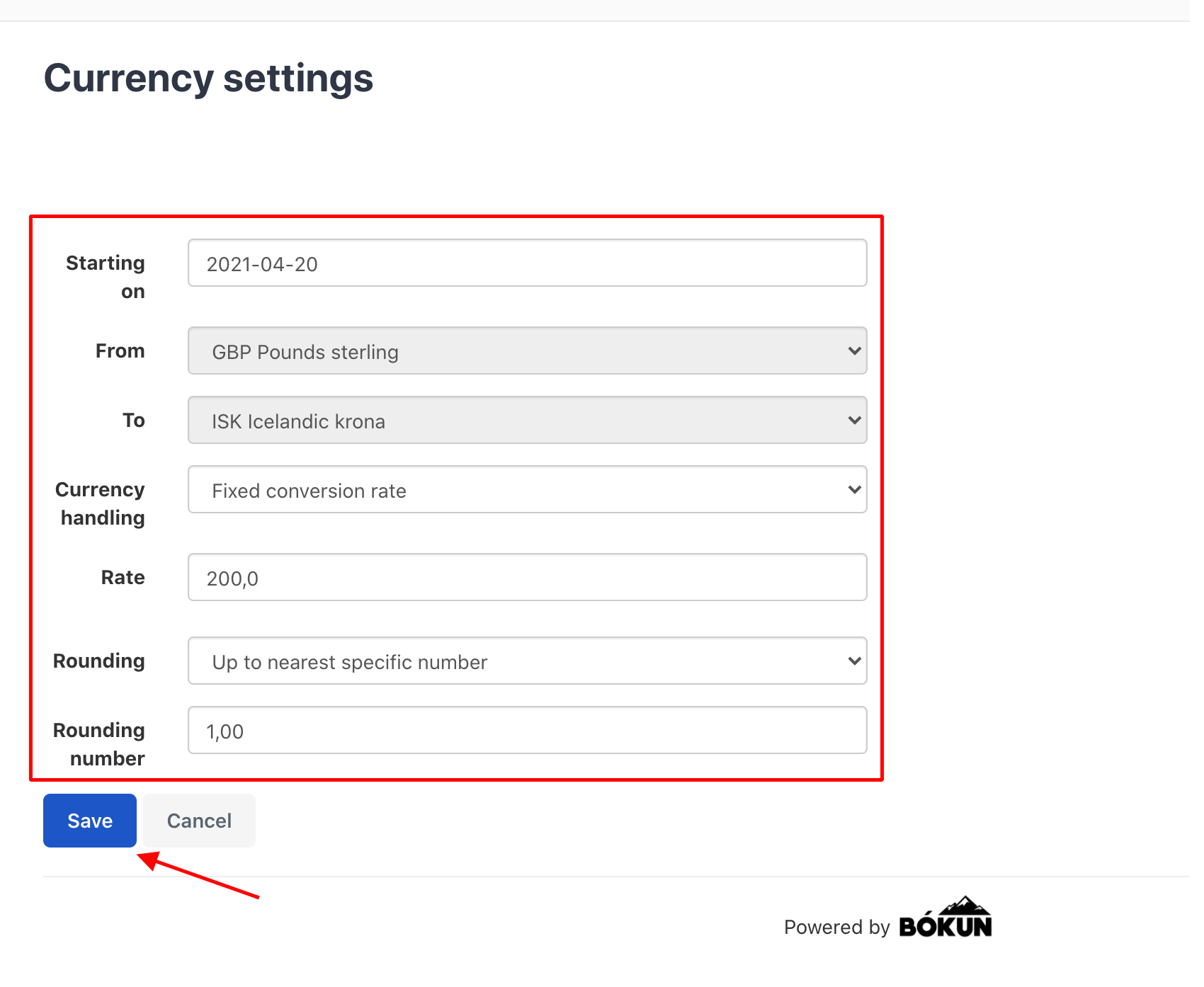Click the Powered by BOKUN branding
Image resolution: width=1204 pixels, height=987 pixels.
tap(888, 924)
